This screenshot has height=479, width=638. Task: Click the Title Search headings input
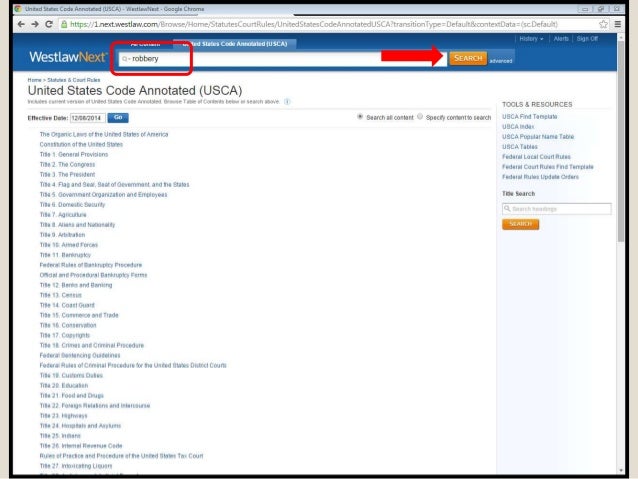(x=557, y=209)
